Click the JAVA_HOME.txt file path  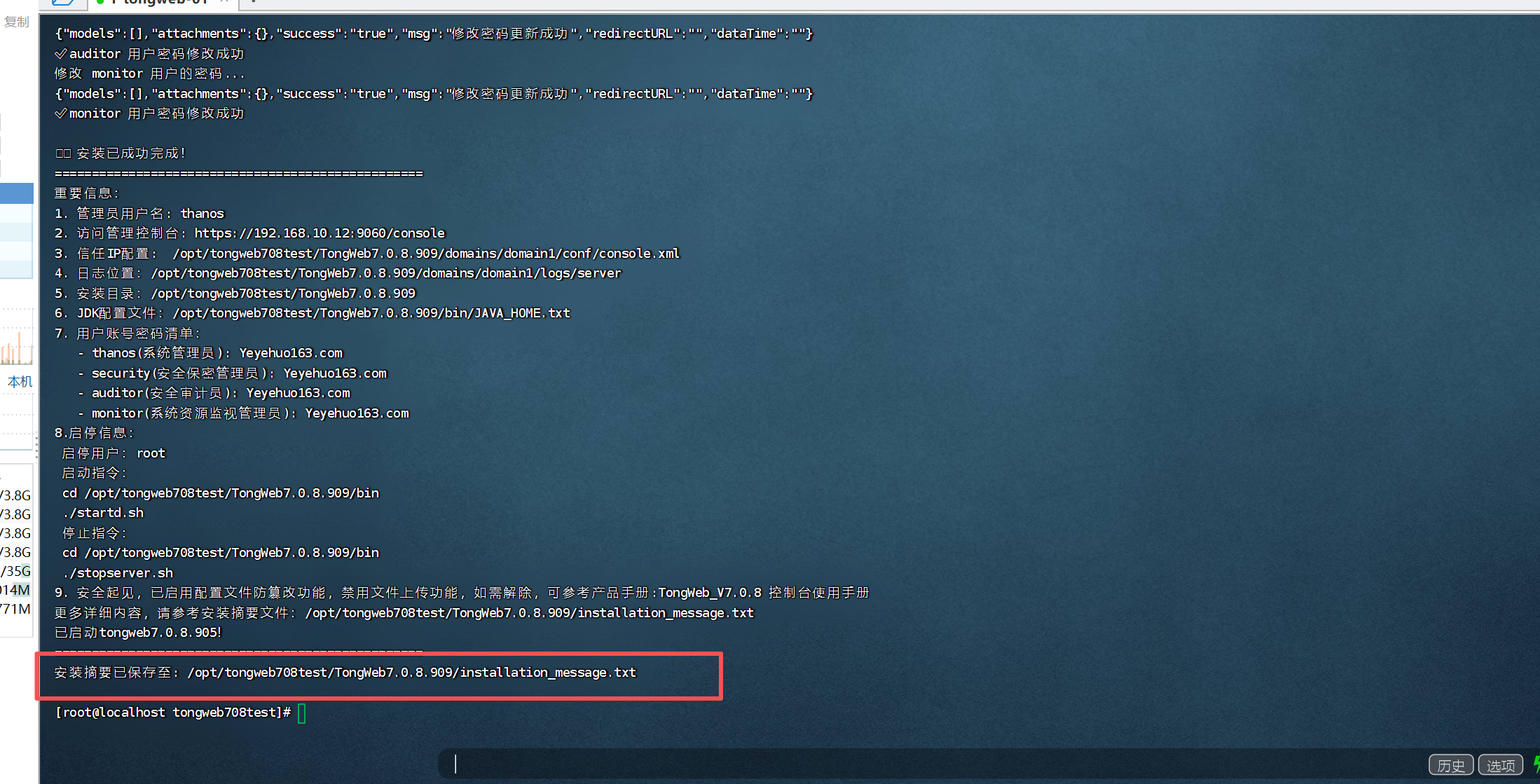[371, 313]
